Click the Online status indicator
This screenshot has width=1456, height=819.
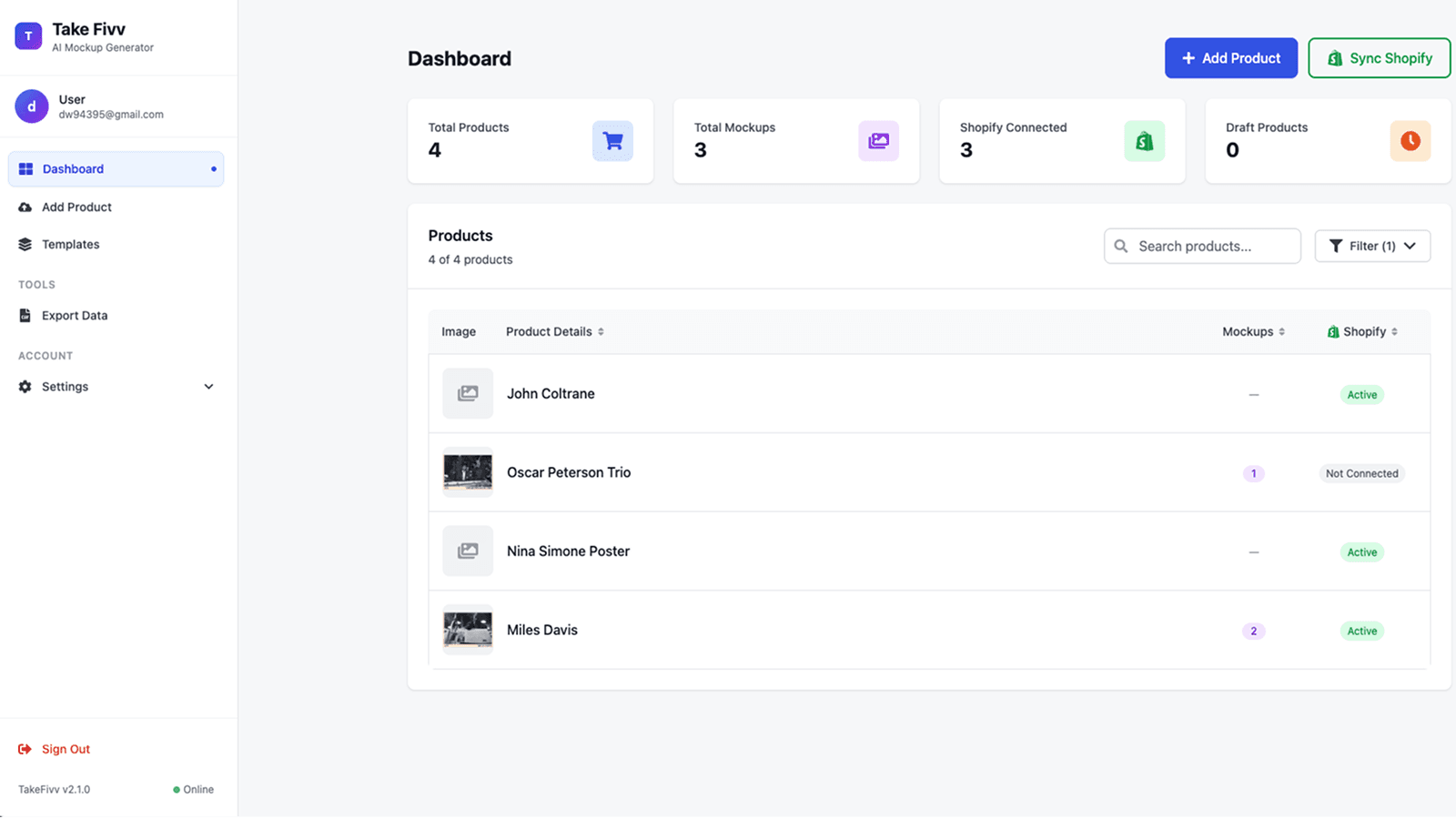pos(193,790)
